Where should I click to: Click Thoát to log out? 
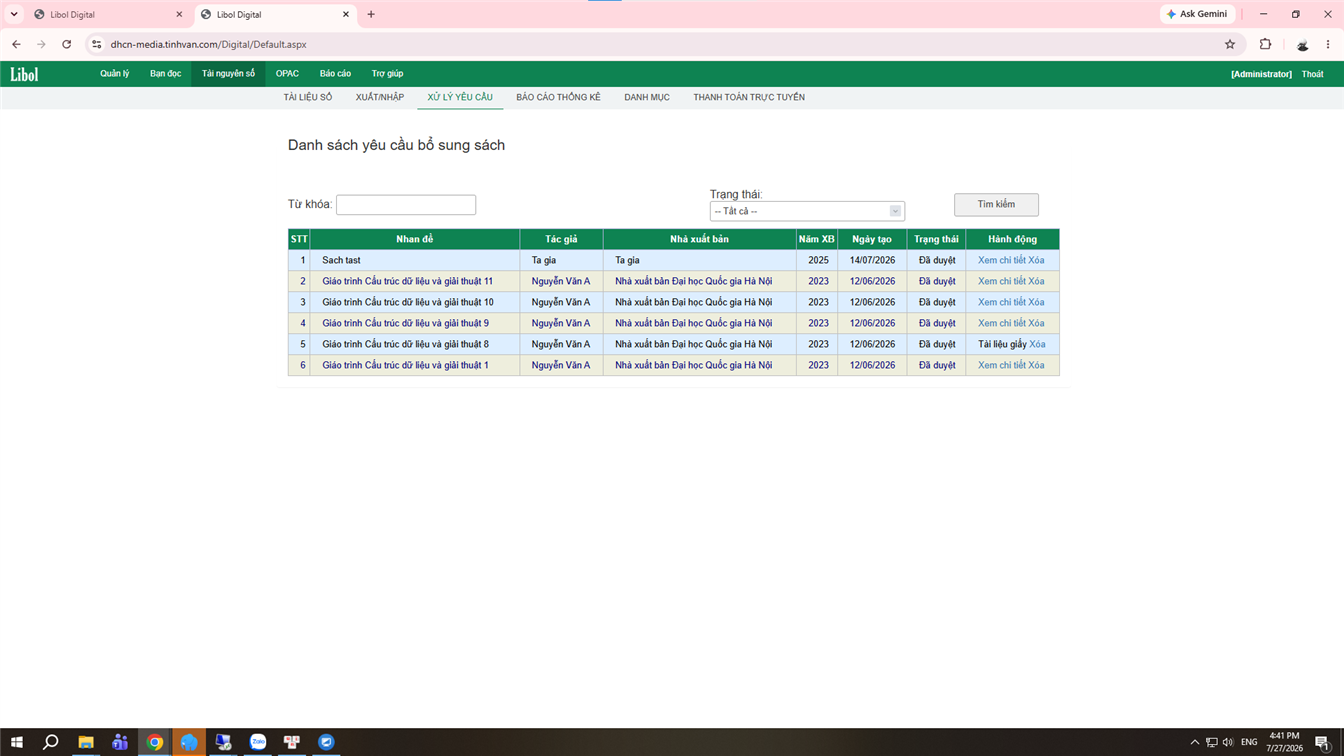pos(1312,74)
